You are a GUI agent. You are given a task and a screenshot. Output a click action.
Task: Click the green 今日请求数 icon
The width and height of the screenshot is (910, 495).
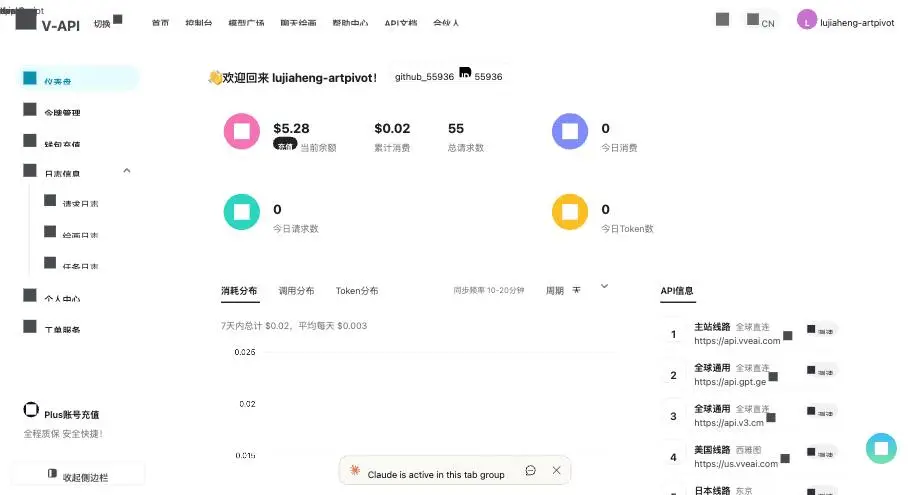click(241, 212)
